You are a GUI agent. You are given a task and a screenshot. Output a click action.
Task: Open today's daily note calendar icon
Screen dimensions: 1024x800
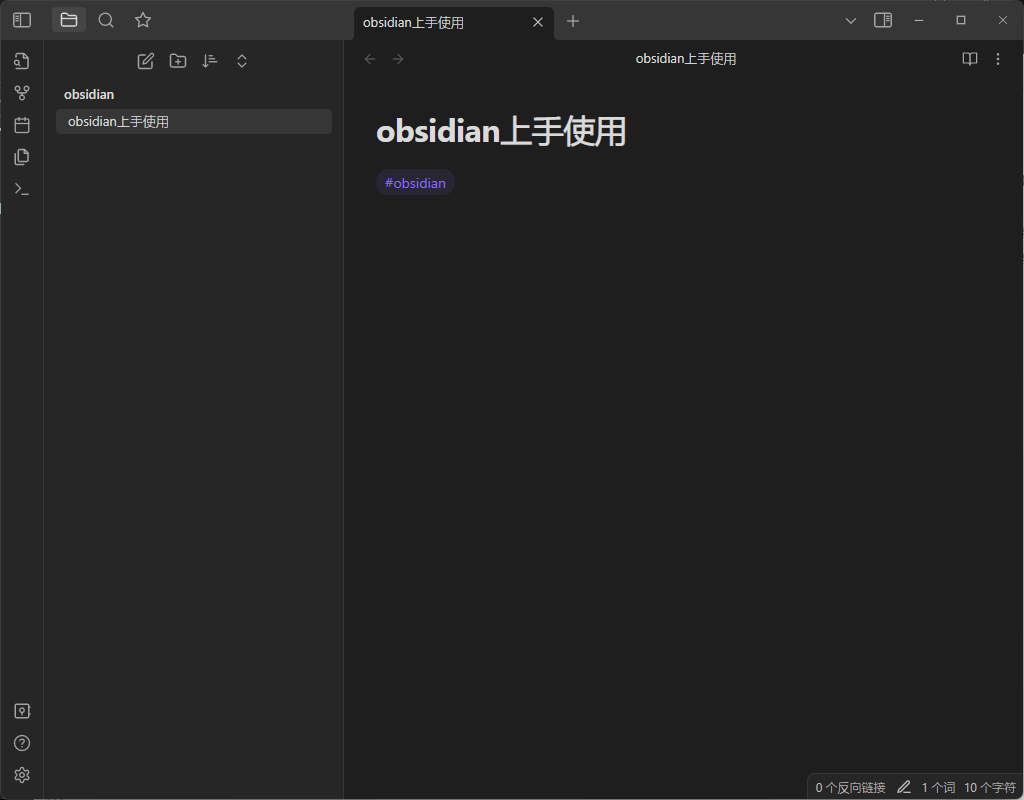point(22,125)
